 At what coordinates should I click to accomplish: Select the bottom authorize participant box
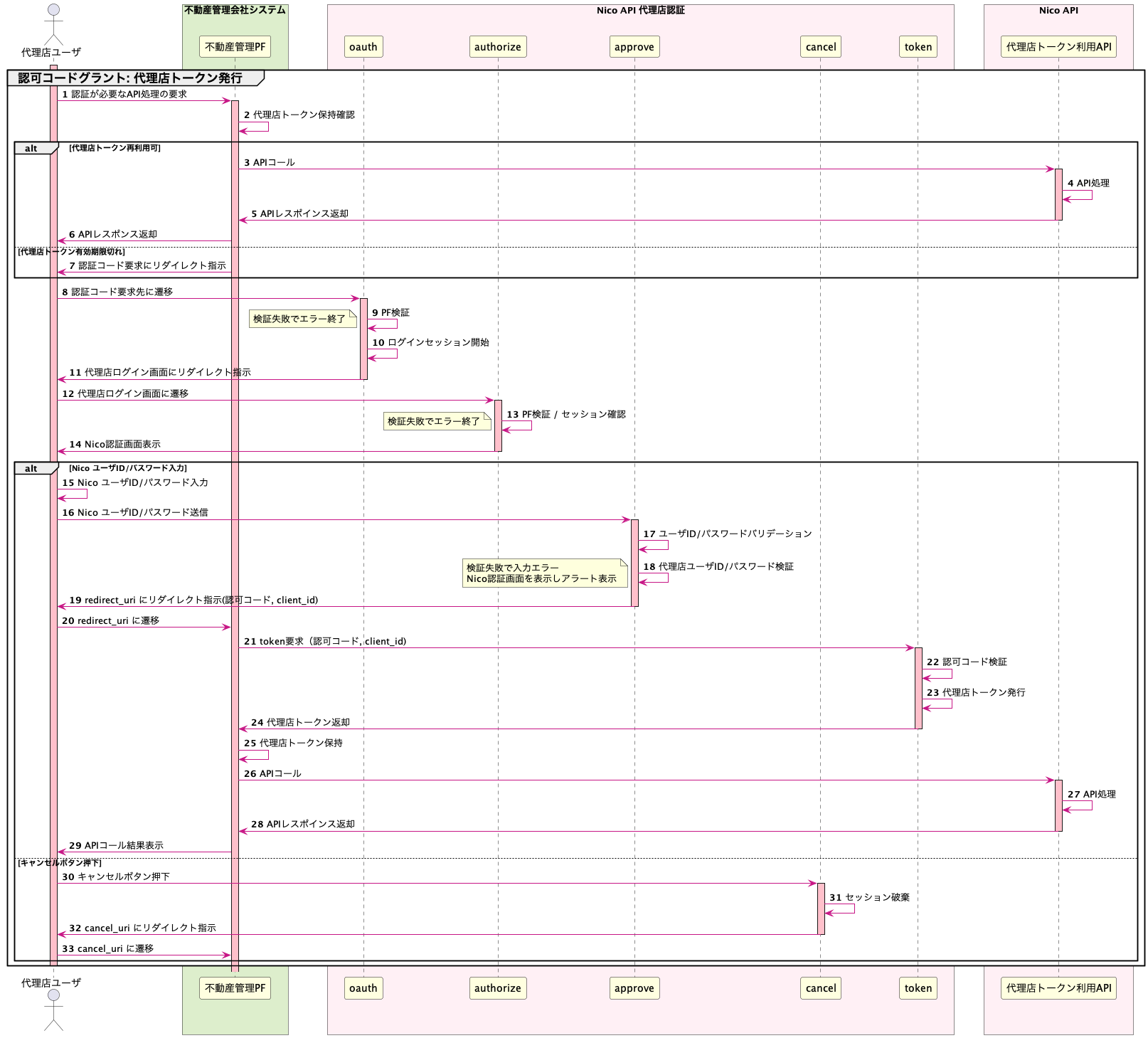(498, 988)
